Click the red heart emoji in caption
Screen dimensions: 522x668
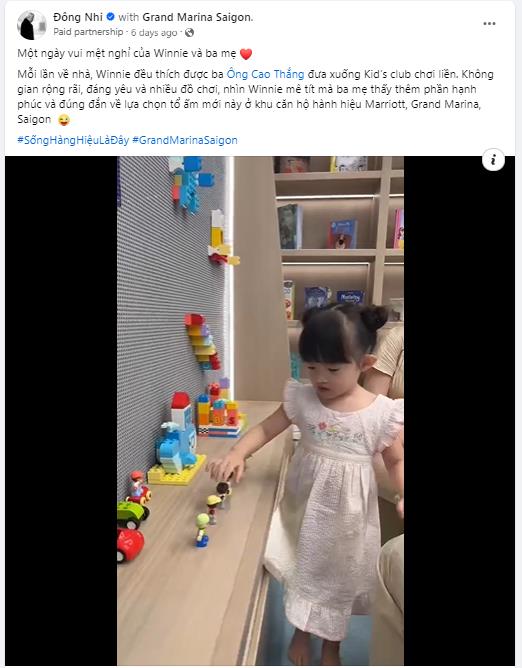[x=246, y=54]
